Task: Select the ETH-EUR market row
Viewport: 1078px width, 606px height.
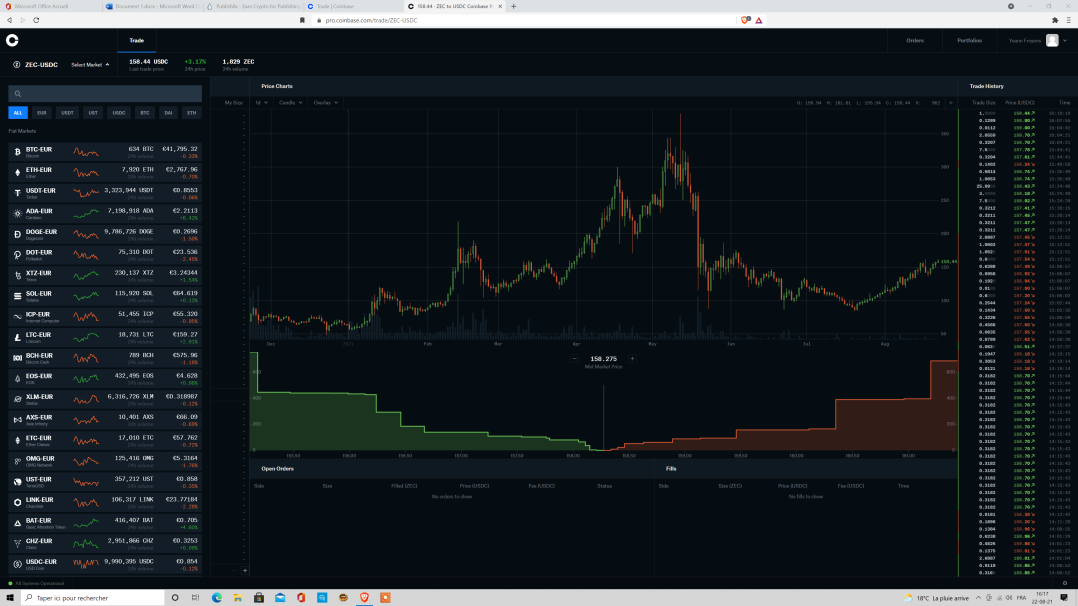Action: point(105,173)
